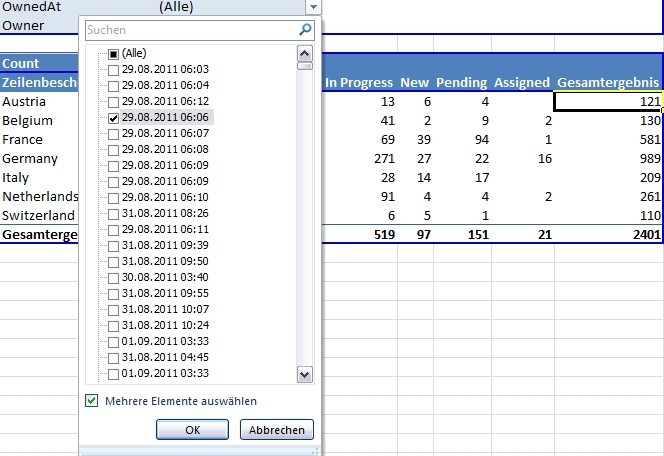Check the 31.08.2011 10:07 checkbox
The image size is (664, 456).
click(113, 310)
